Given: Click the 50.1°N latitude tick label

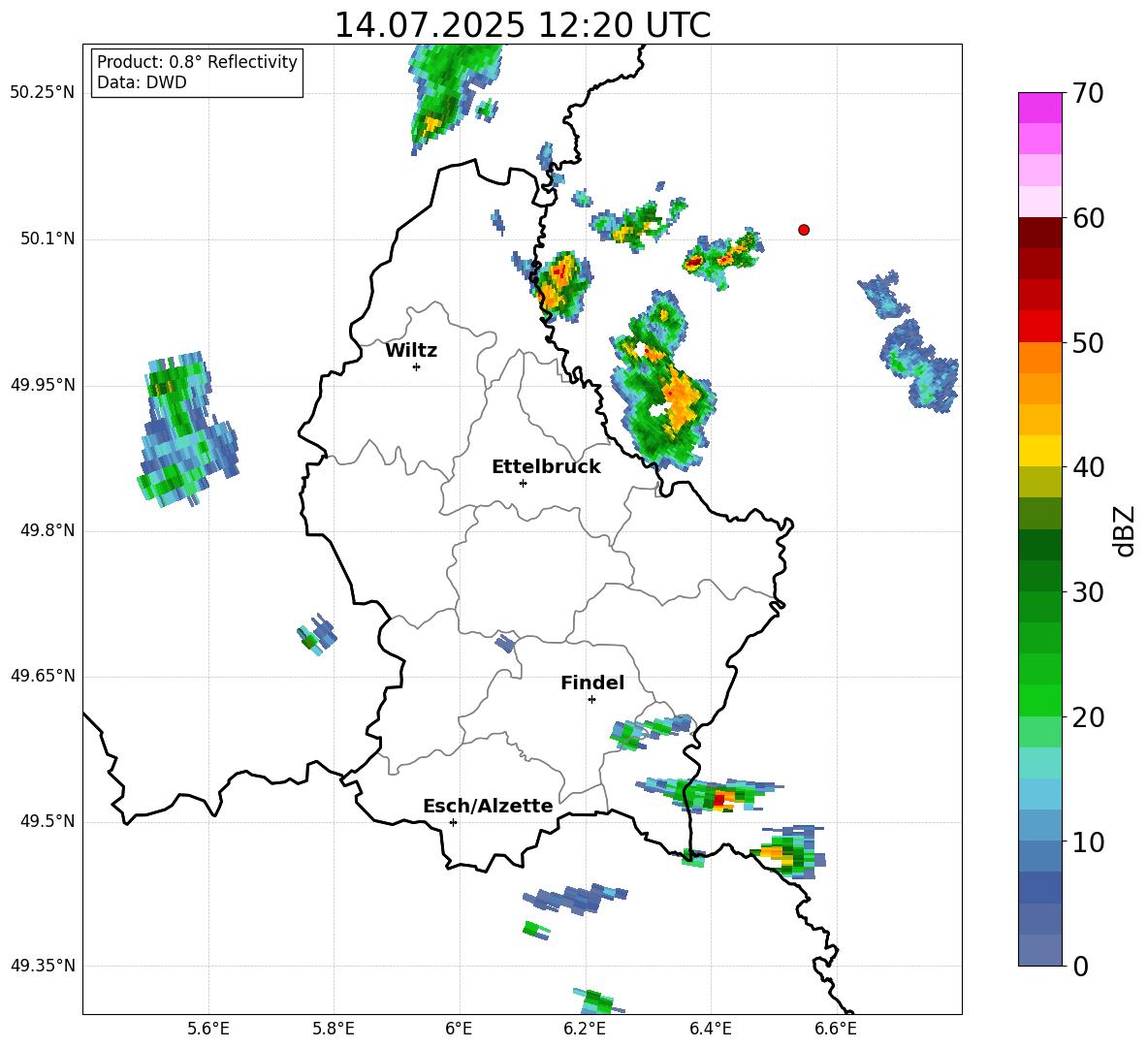Looking at the screenshot, I should tap(48, 239).
